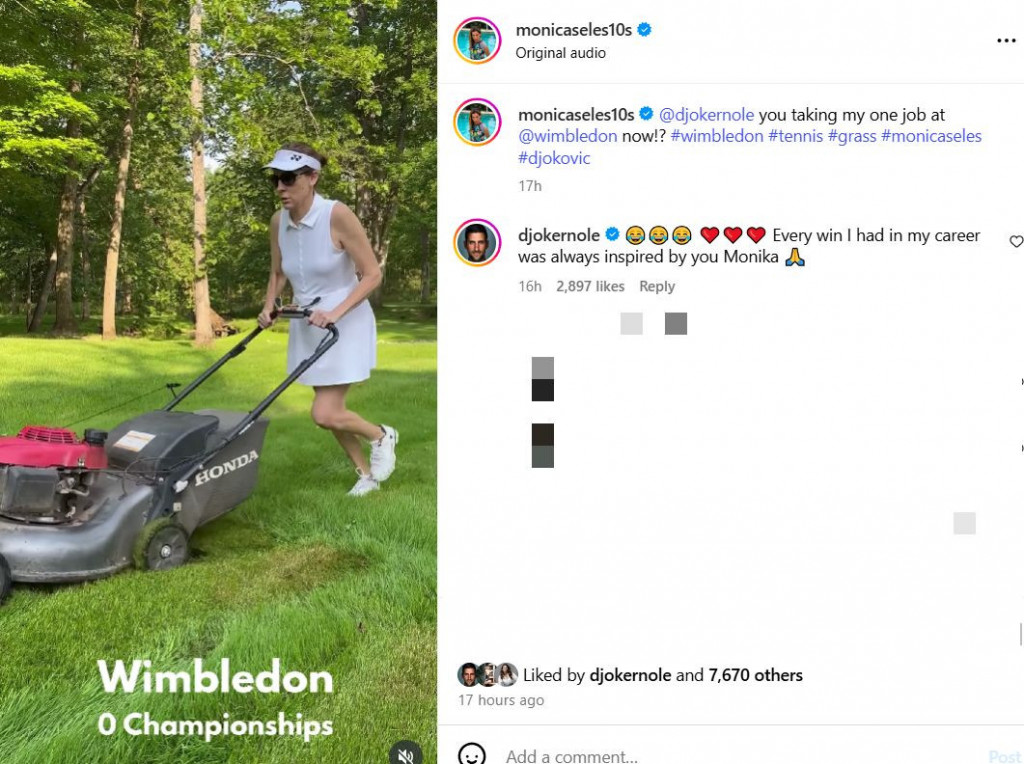Follow the #tennis hashtag link
The height and width of the screenshot is (764, 1024).
[x=795, y=136]
